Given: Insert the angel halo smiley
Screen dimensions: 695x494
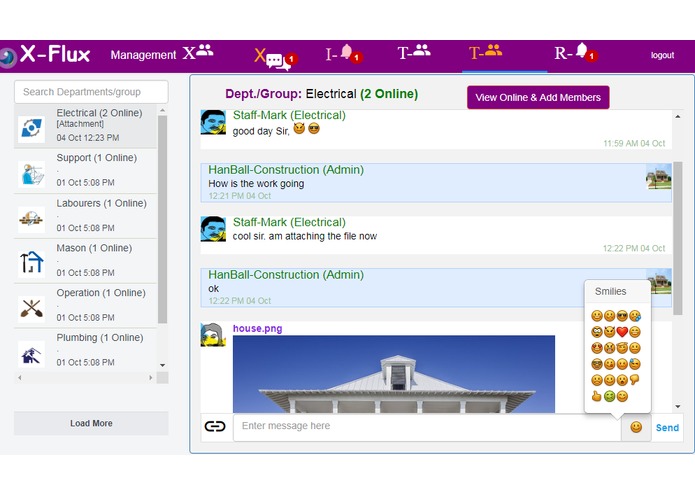Looking at the screenshot, I should 622,348.
